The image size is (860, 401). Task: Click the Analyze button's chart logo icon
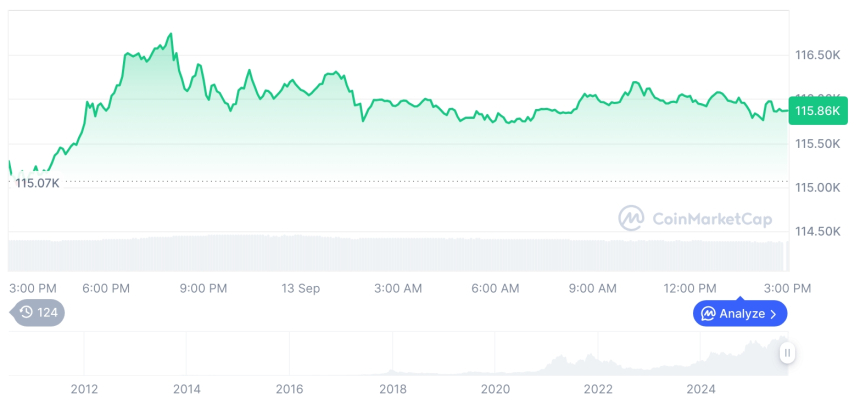(x=708, y=314)
